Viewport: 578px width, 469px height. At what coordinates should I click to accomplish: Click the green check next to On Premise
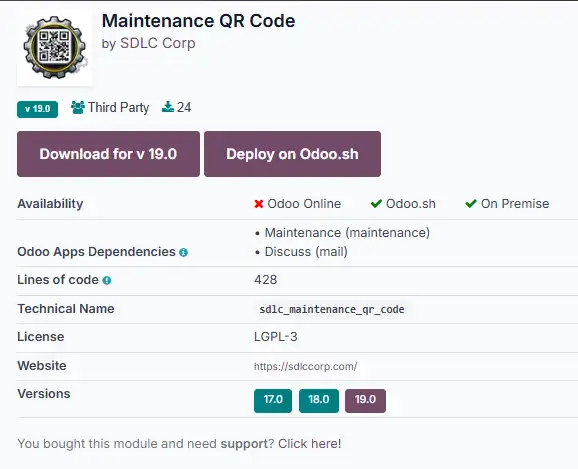pyautogui.click(x=471, y=204)
